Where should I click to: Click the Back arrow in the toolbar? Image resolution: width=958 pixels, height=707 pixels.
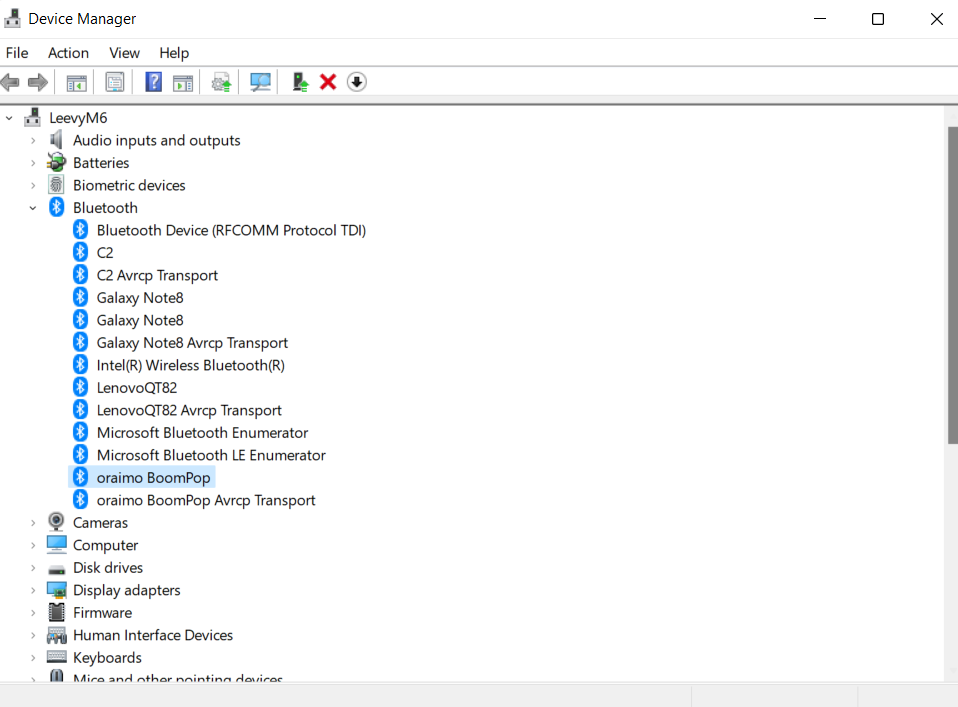coord(10,82)
